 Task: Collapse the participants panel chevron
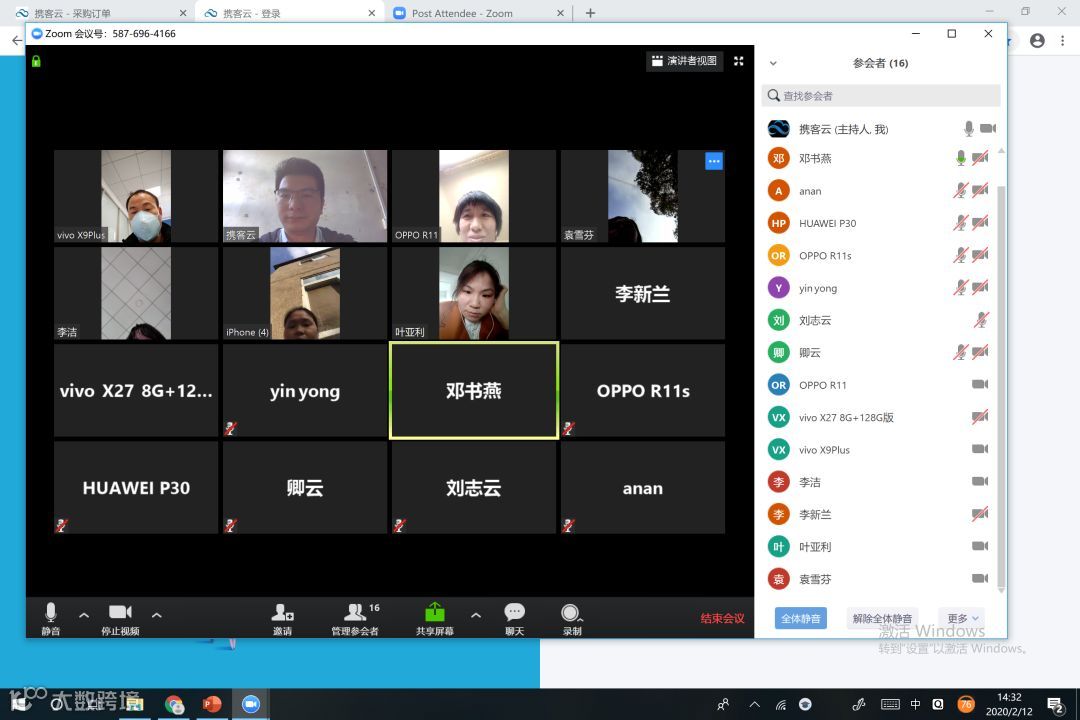click(x=773, y=63)
